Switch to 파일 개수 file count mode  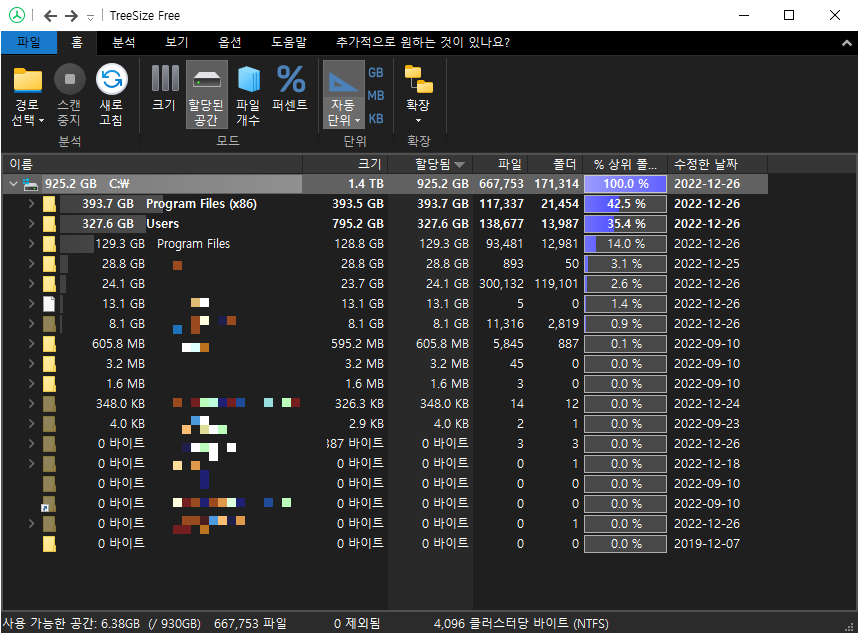[248, 96]
